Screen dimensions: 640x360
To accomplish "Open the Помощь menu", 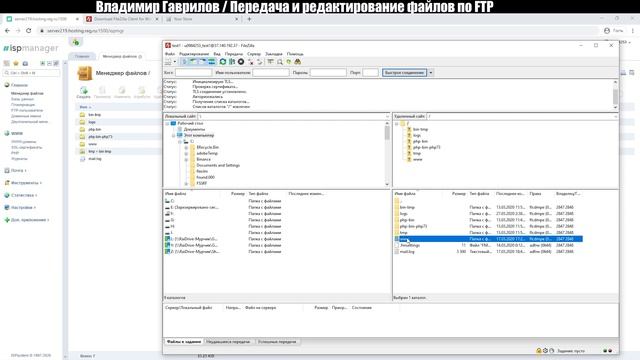I will (x=295, y=54).
